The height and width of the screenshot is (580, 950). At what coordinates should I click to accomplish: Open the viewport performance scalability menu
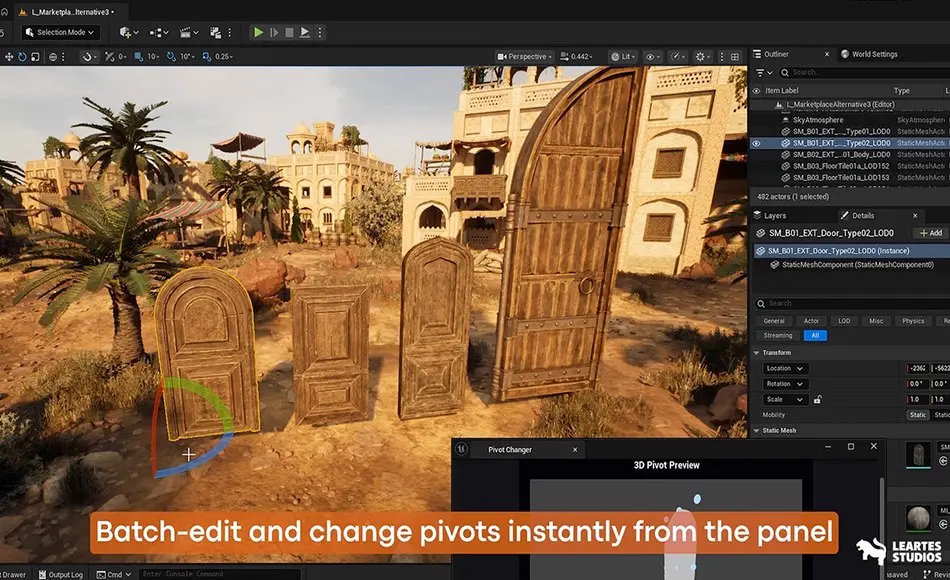point(677,56)
